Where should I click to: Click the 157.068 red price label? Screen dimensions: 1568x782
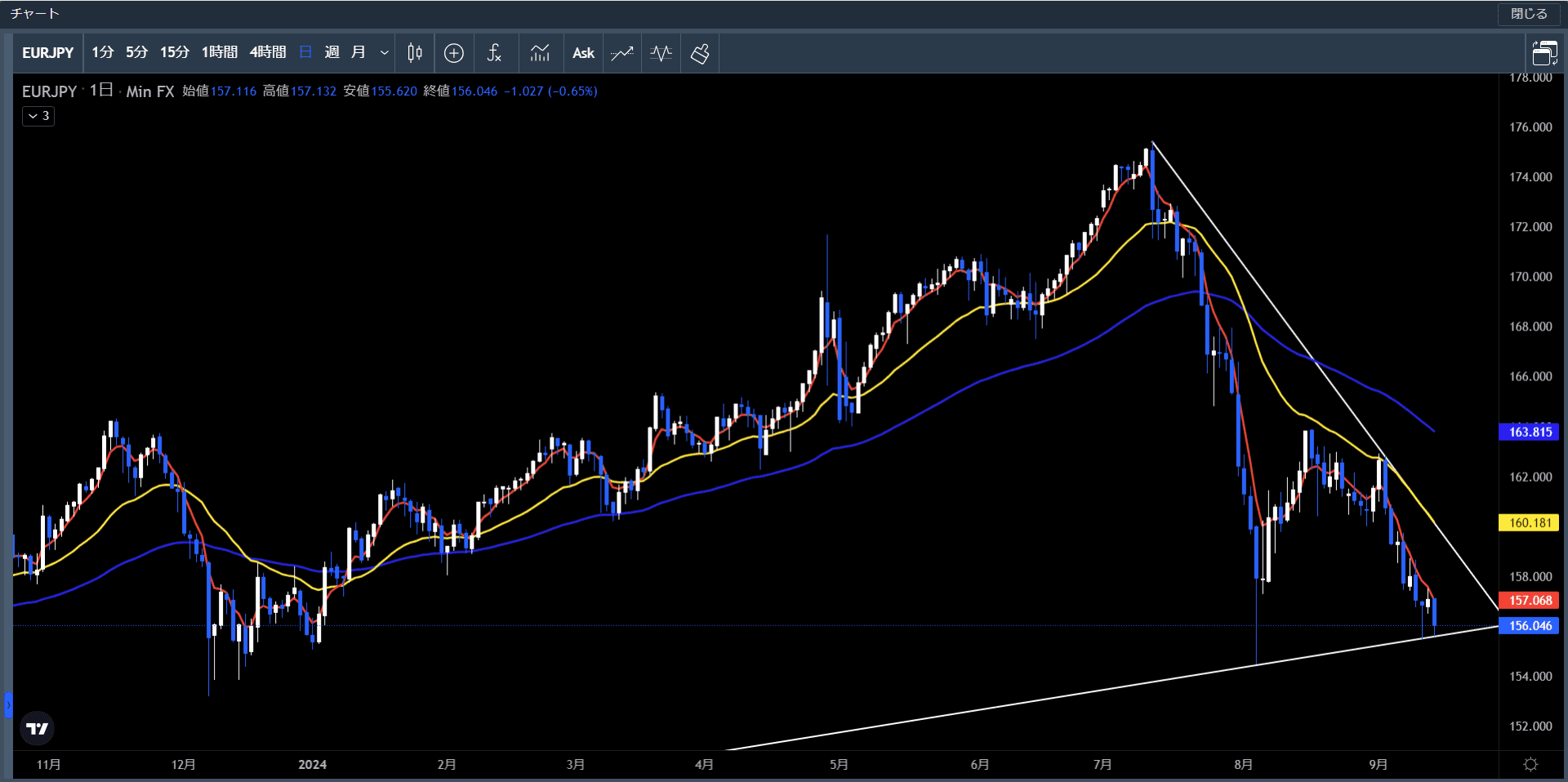pos(1530,600)
